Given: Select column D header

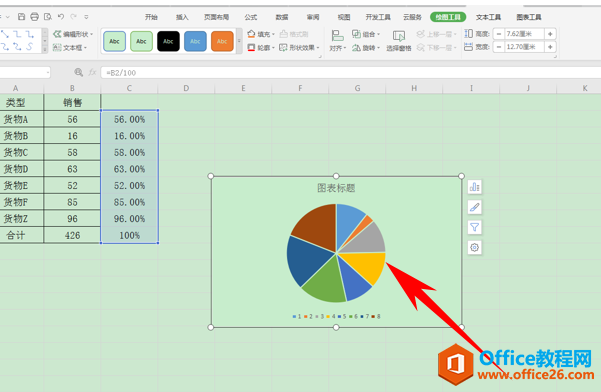Looking at the screenshot, I should [186, 89].
